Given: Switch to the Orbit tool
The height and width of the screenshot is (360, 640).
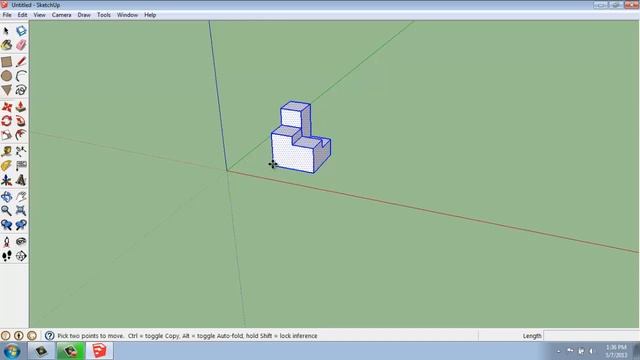Looking at the screenshot, I should coord(6,197).
